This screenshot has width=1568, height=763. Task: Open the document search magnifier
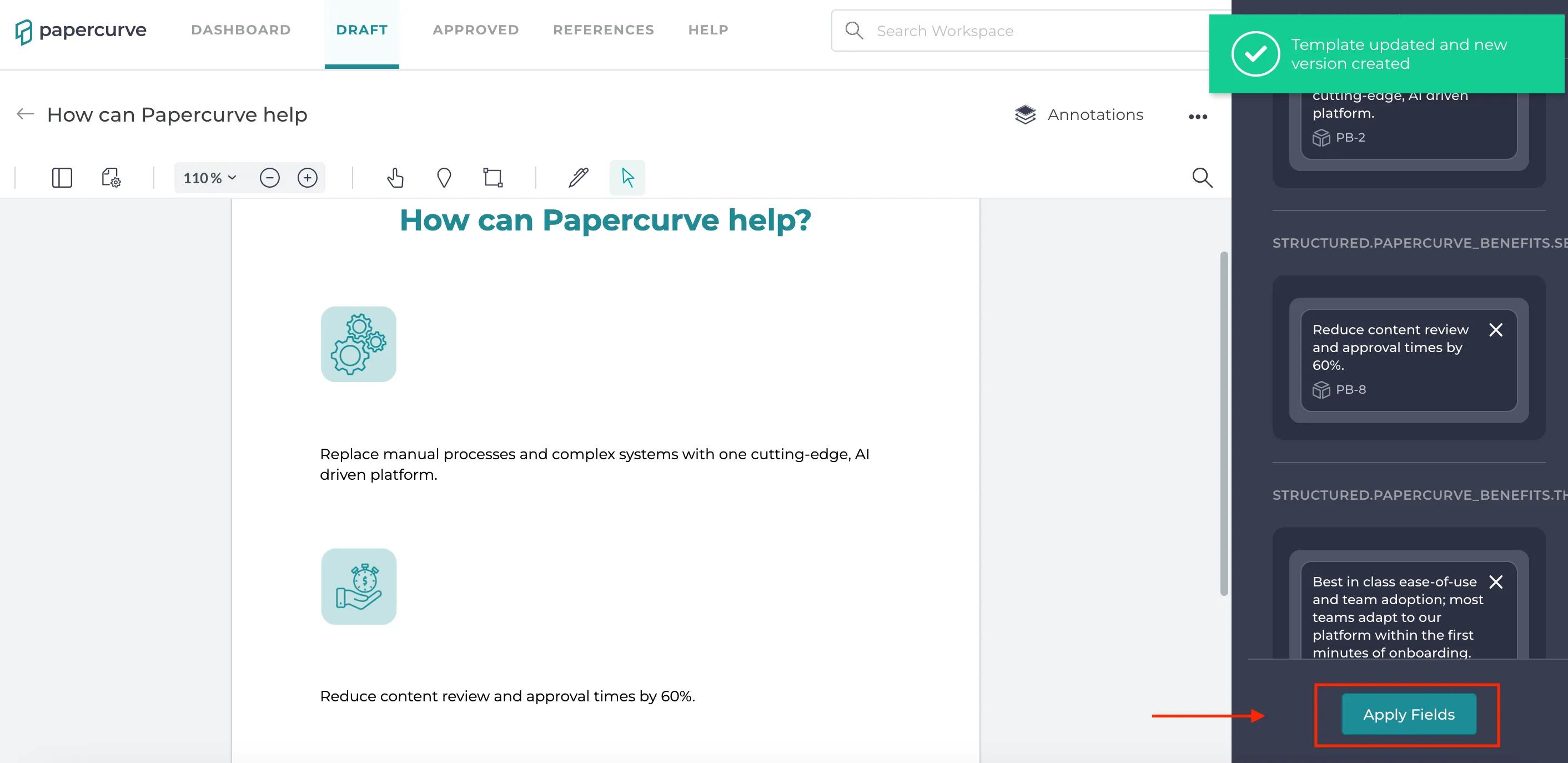pyautogui.click(x=1202, y=178)
